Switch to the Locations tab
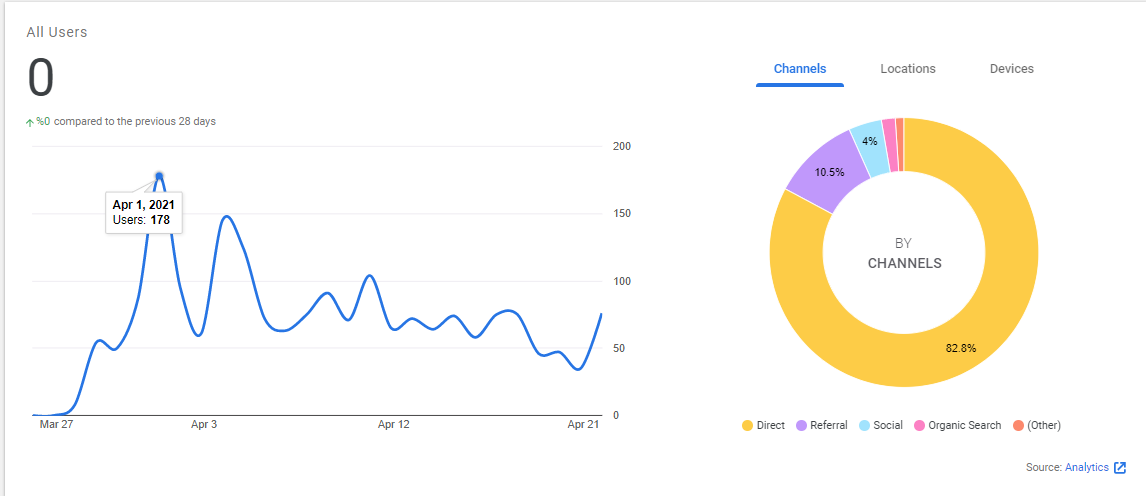The image size is (1146, 496). tap(908, 69)
